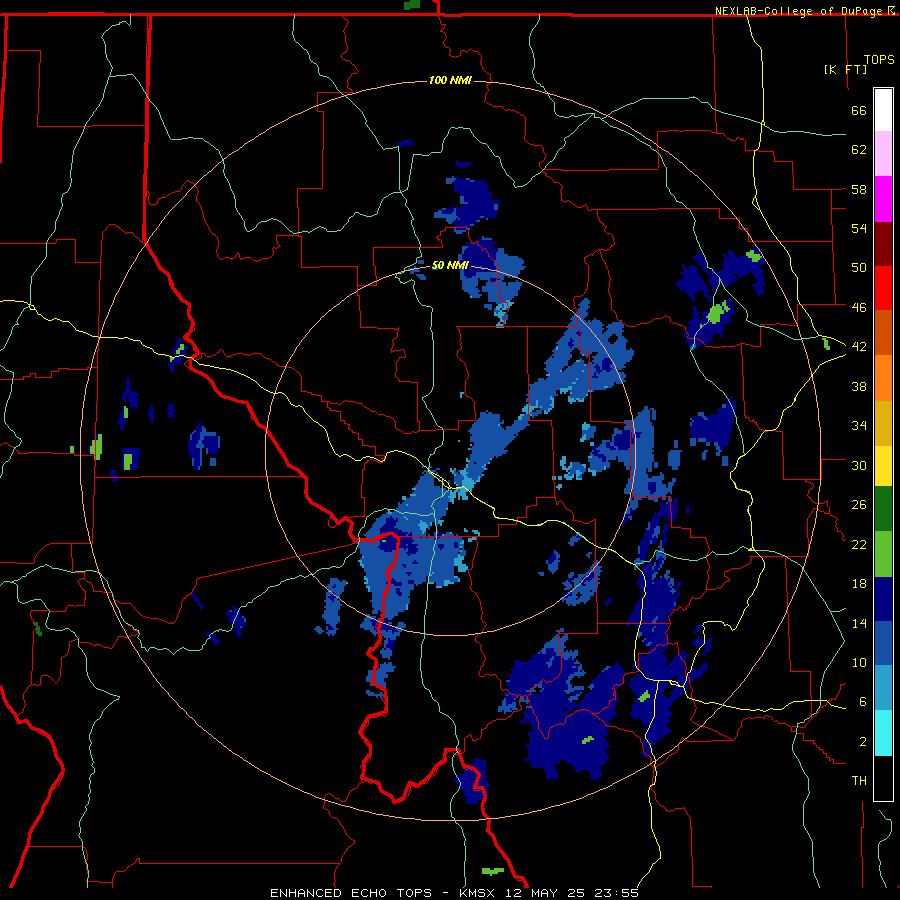Click the black TH band in the legend
The width and height of the screenshot is (900, 900).
pos(883,778)
